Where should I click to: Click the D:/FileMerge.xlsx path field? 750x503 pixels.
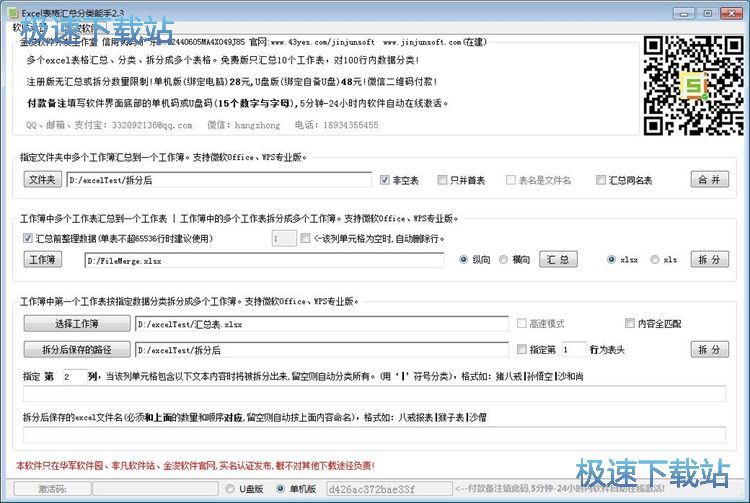tap(265, 261)
